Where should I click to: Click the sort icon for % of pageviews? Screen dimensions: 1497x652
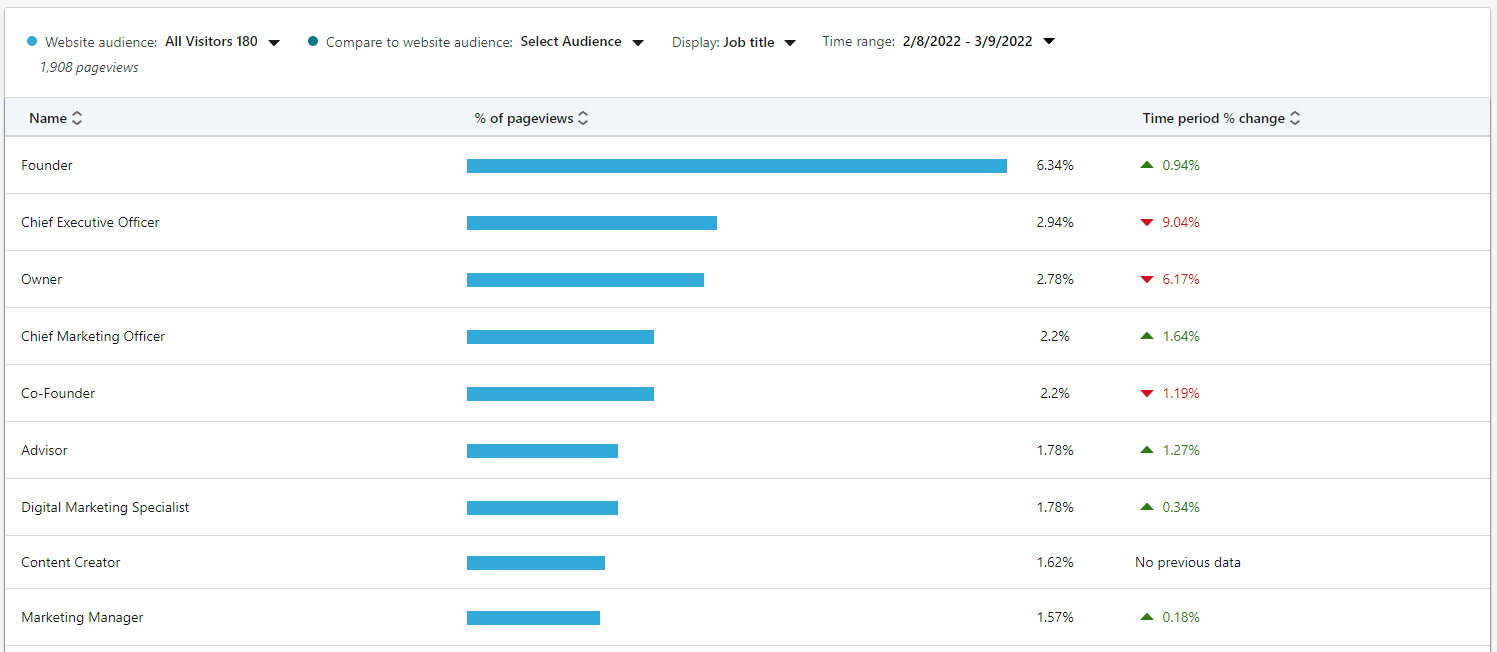(x=584, y=118)
